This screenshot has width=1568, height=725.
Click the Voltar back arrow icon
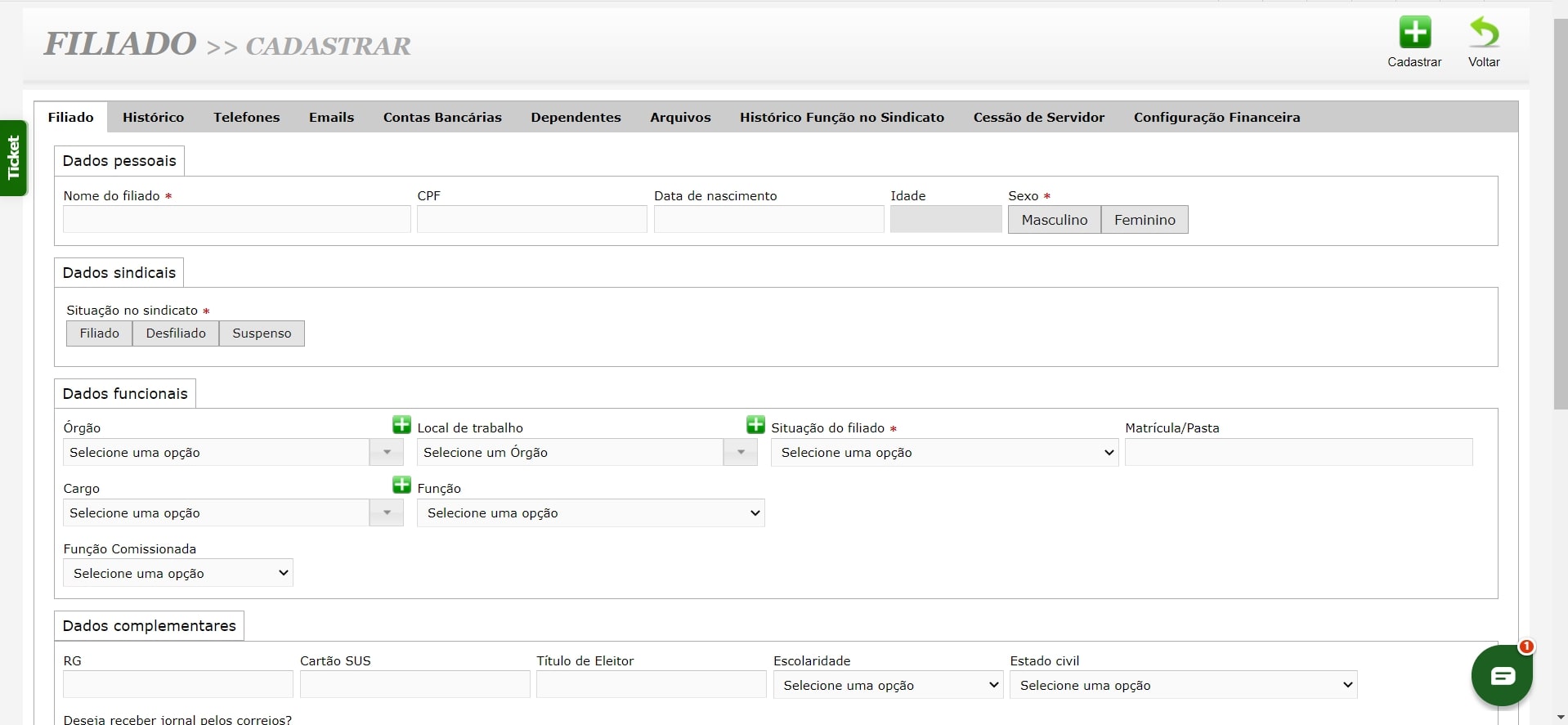pyautogui.click(x=1484, y=34)
